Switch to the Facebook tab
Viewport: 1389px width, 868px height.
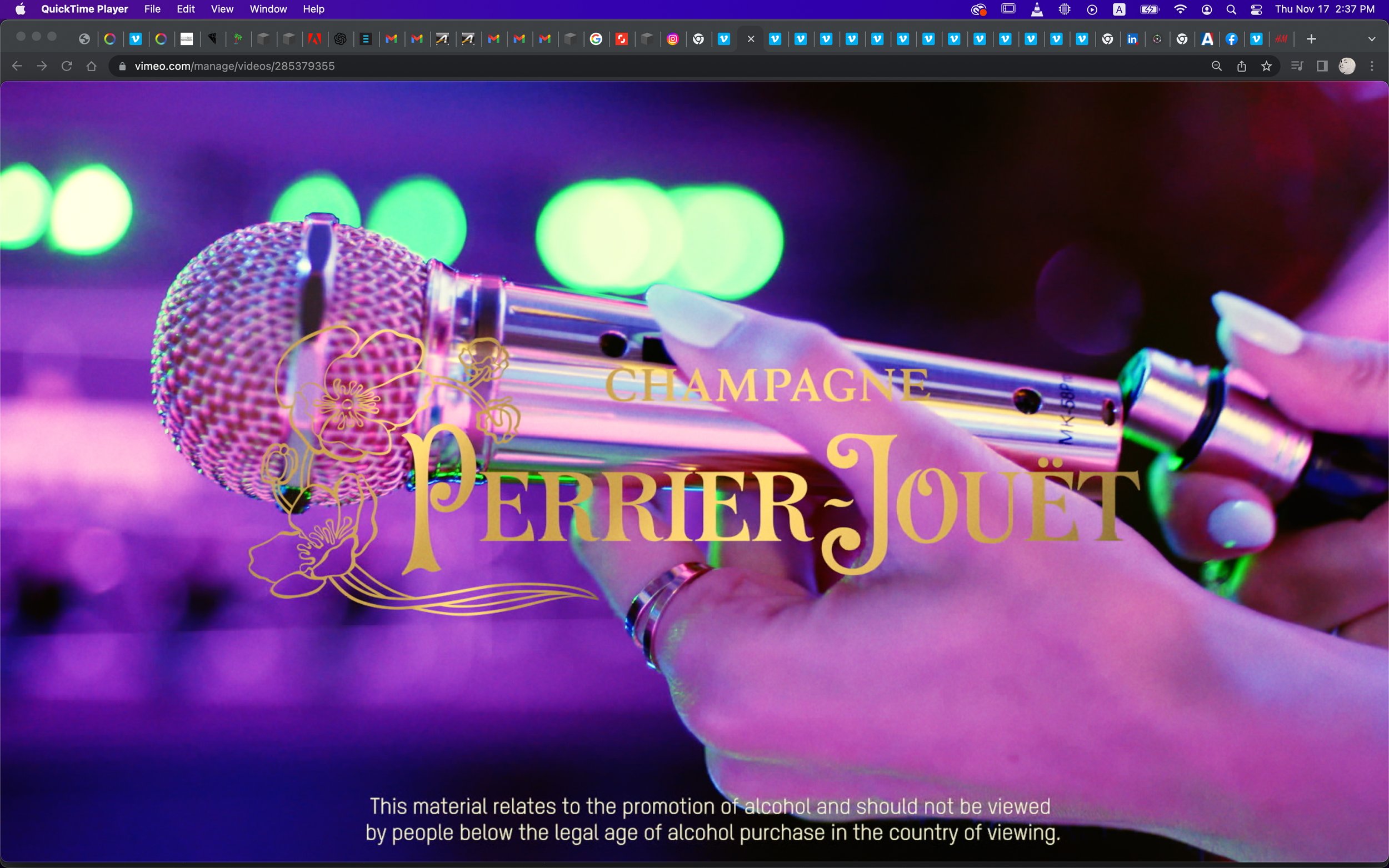coord(1231,39)
